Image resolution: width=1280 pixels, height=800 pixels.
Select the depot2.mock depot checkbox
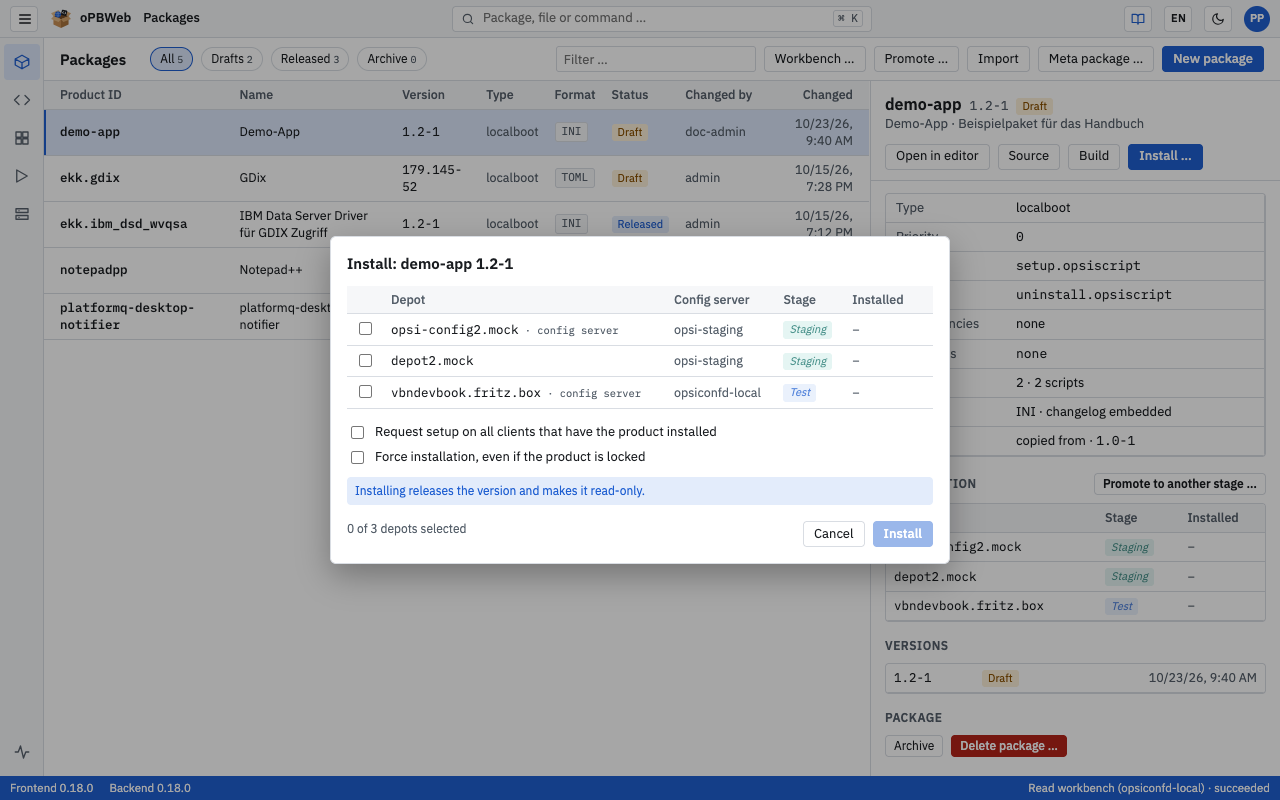pyautogui.click(x=365, y=360)
